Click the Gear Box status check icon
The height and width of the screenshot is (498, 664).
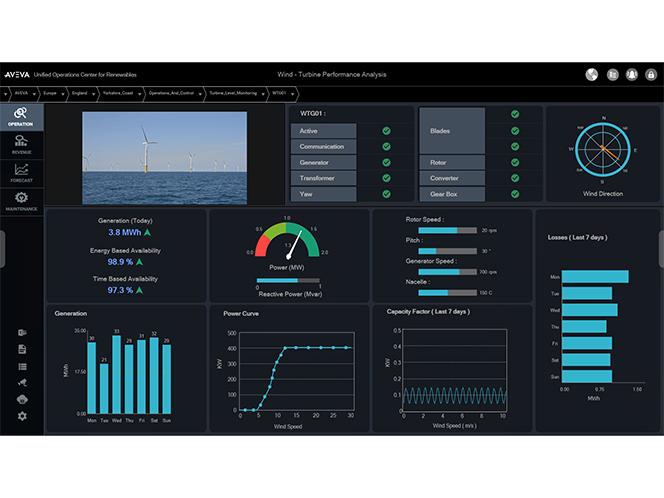[515, 194]
